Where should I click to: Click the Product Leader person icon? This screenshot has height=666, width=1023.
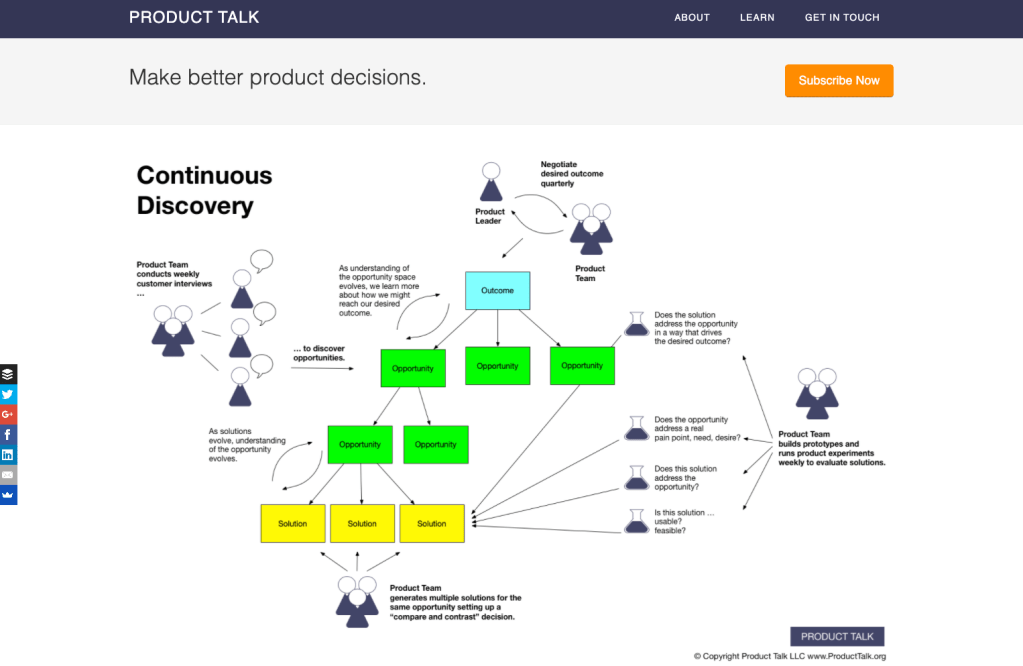click(x=490, y=183)
